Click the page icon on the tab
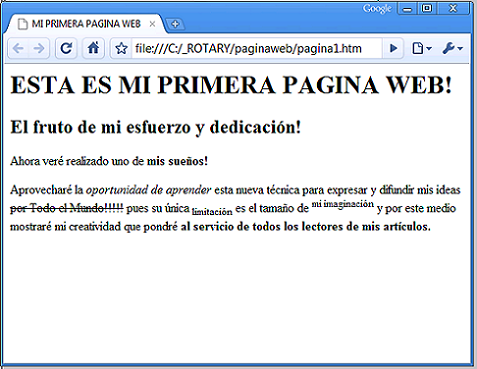The image size is (477, 369). 22,24
